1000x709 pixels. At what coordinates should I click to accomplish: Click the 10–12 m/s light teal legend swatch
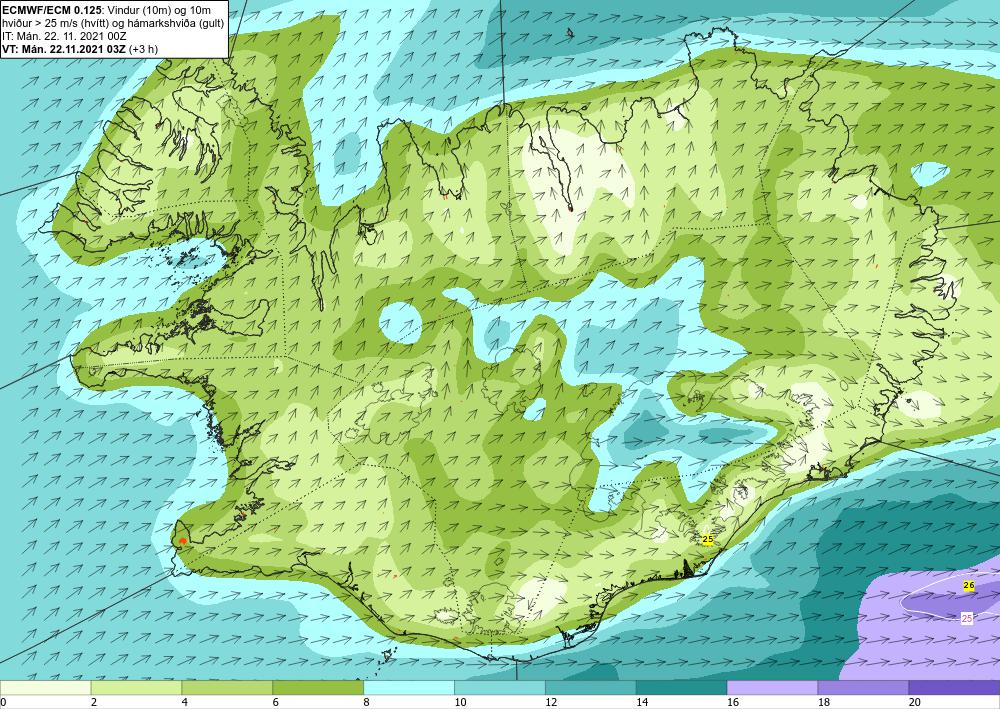click(x=499, y=688)
